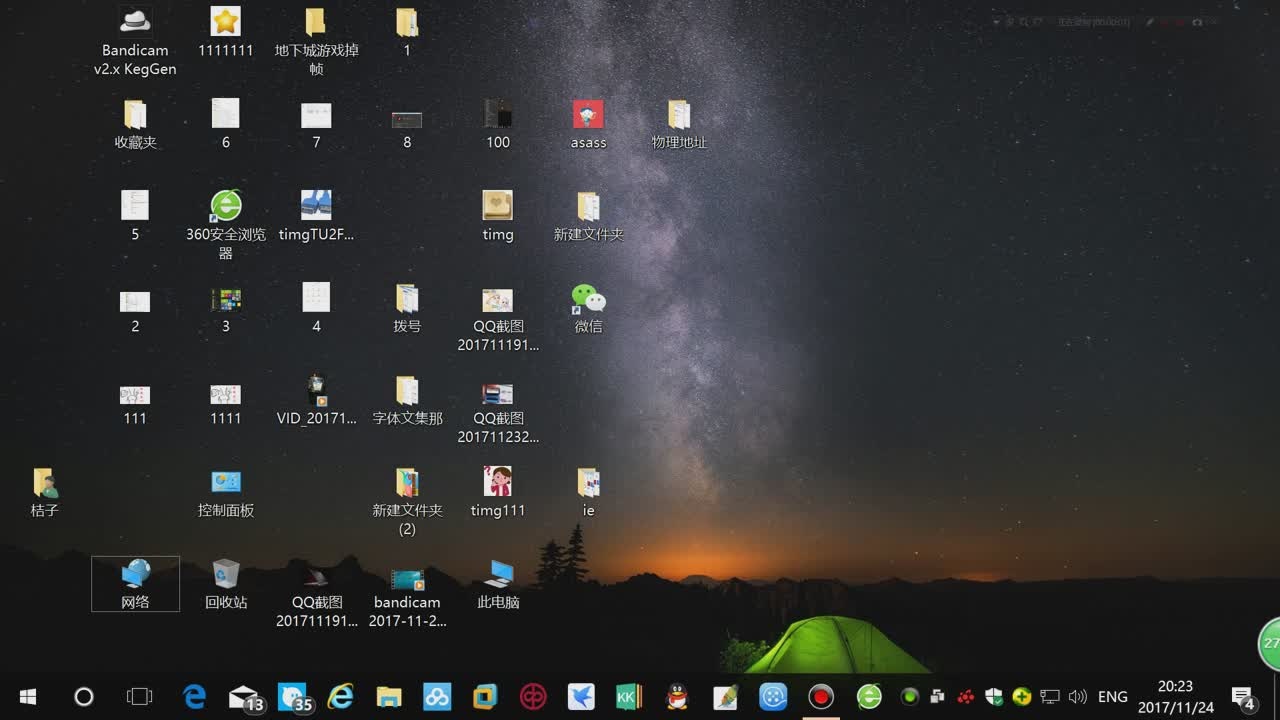Switch to Bandicam record icon in taskbar
1280x720 pixels.
[x=821, y=696]
